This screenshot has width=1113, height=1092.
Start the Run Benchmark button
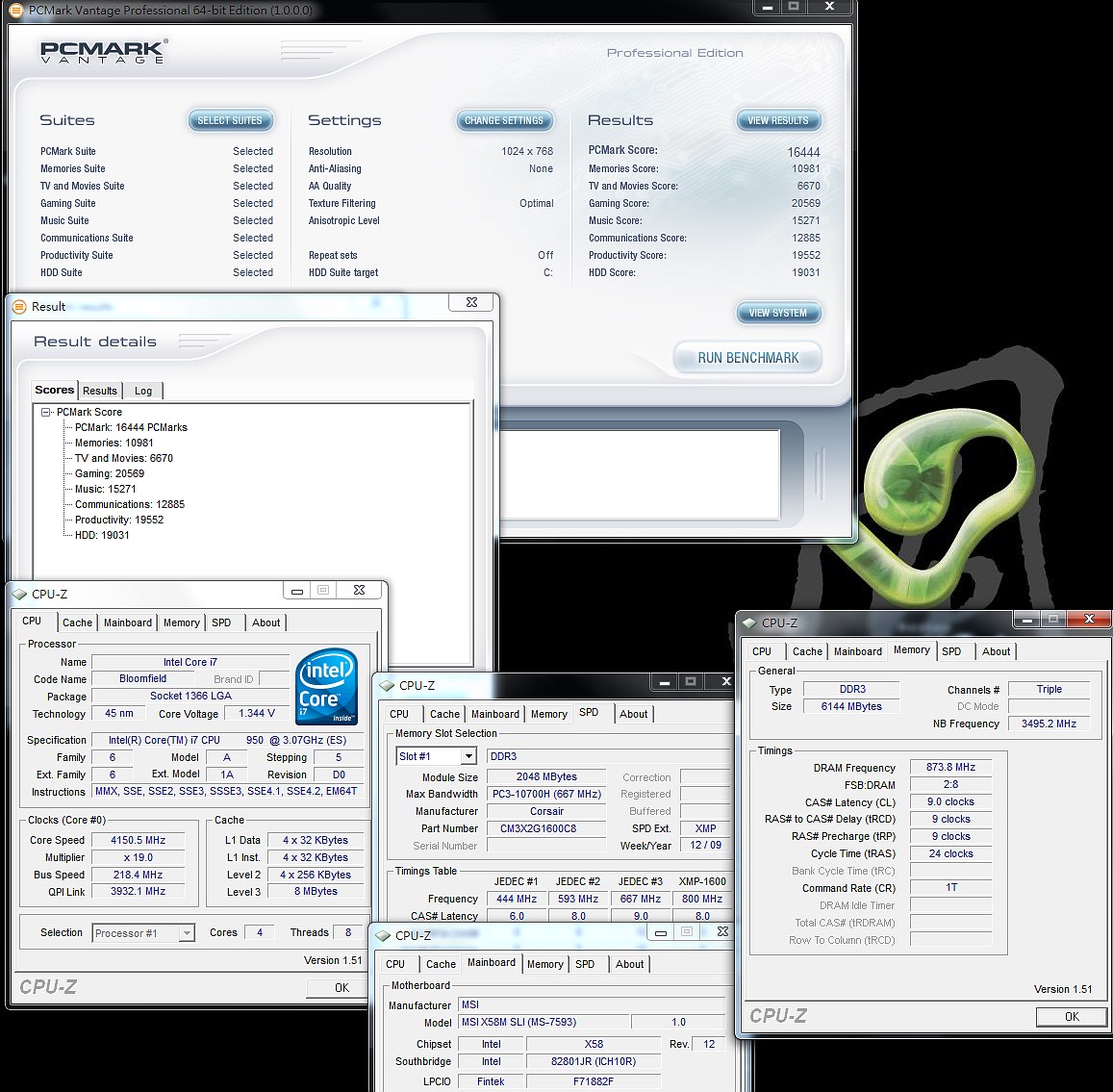pyautogui.click(x=748, y=358)
